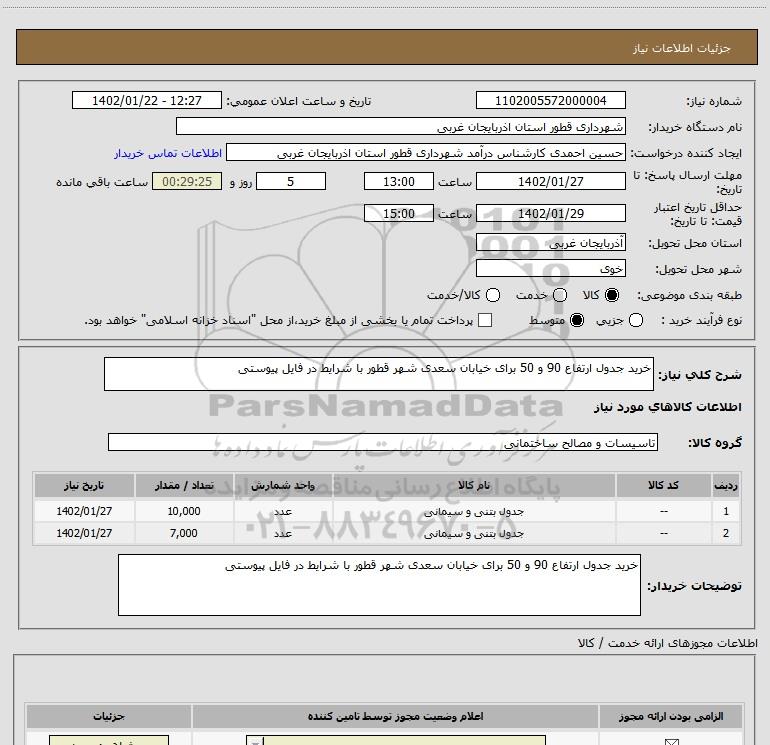Click remaining days field showing 5
Viewport: 770px width, 745px height.
click(291, 181)
